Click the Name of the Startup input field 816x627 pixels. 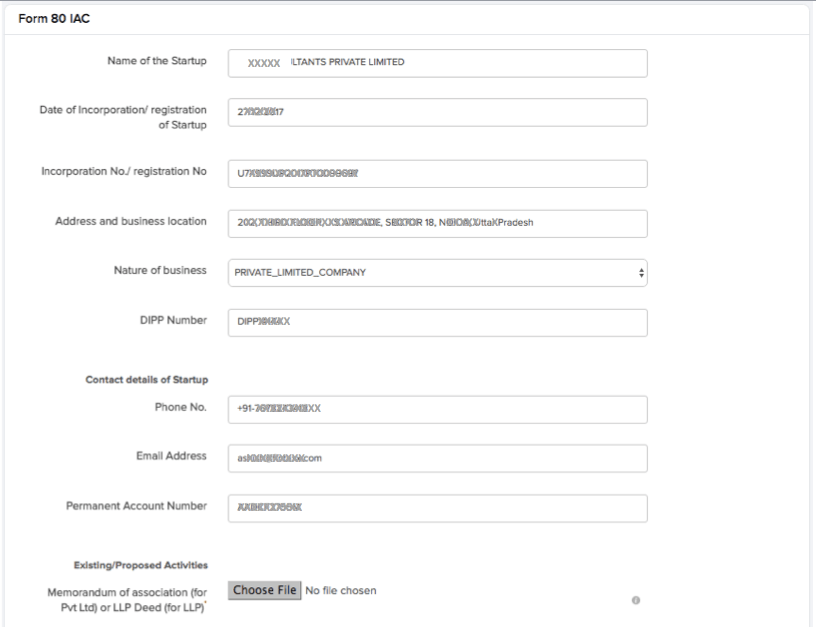point(437,63)
